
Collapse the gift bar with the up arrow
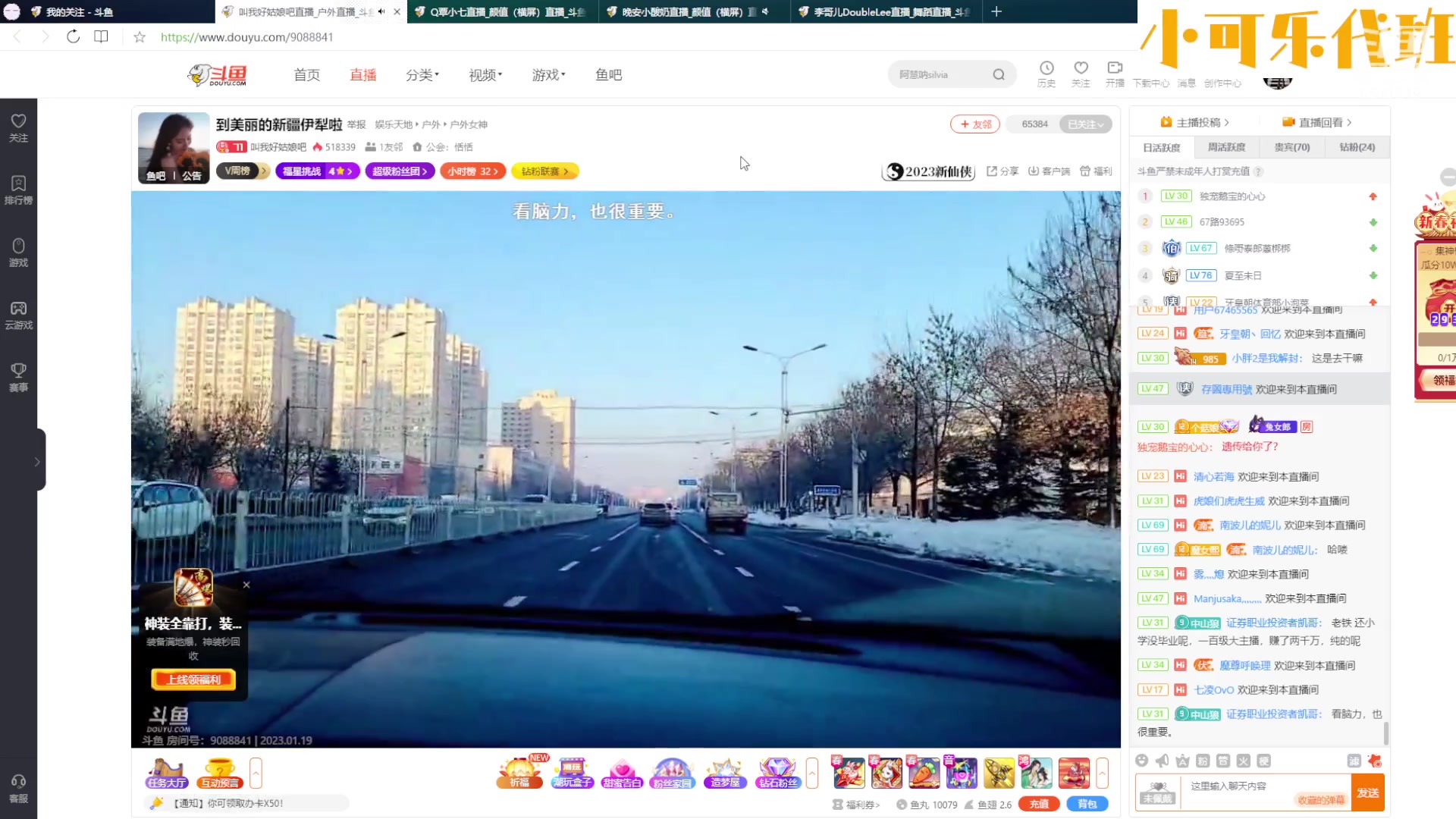[1103, 772]
